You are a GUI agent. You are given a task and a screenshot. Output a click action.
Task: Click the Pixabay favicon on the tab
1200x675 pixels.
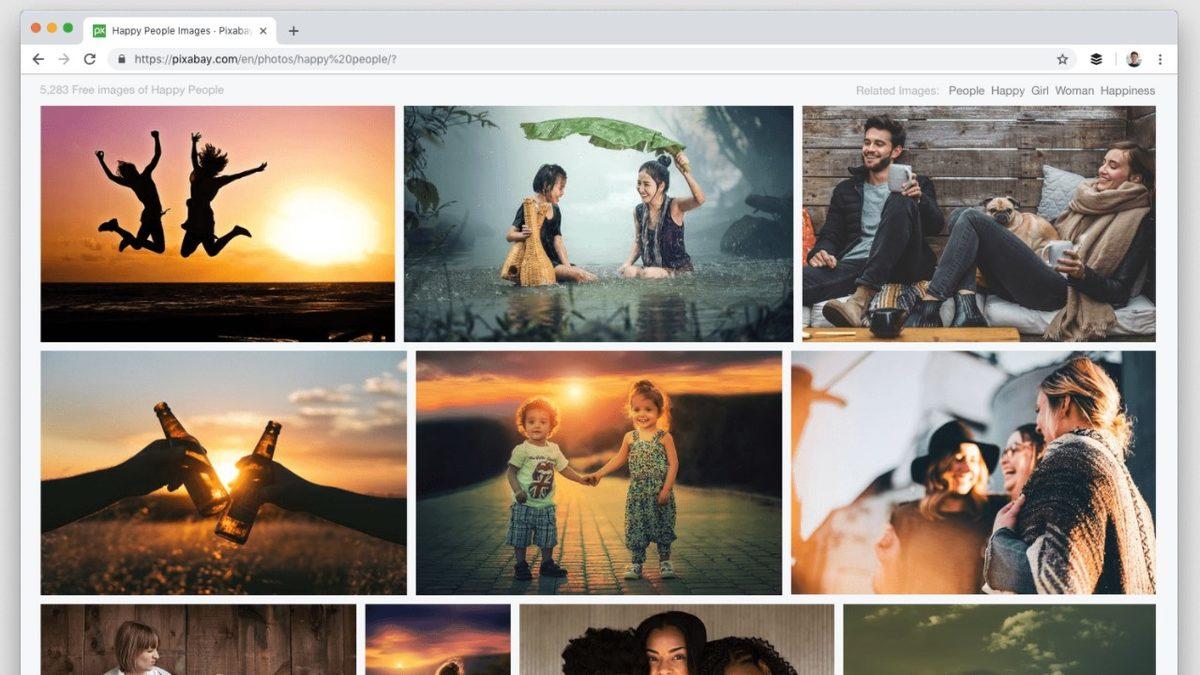99,29
